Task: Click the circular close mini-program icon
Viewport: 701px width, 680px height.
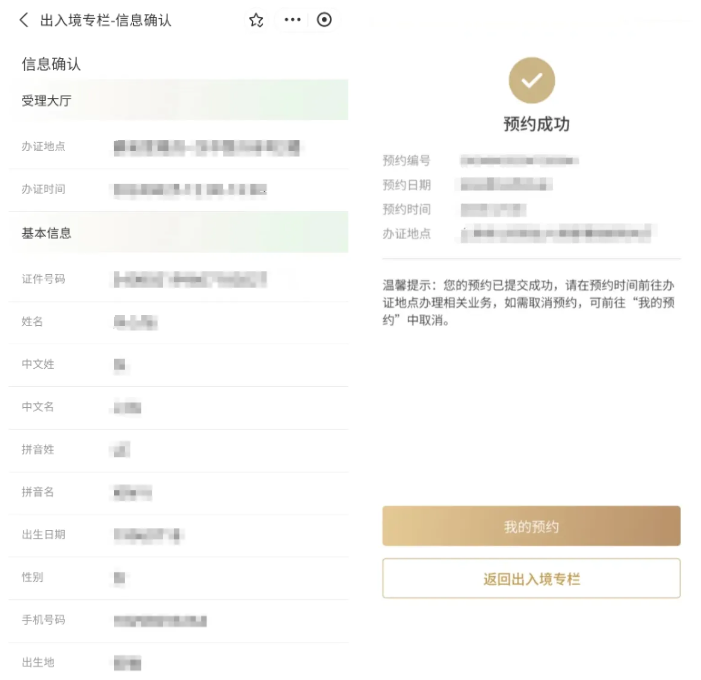Action: (324, 20)
